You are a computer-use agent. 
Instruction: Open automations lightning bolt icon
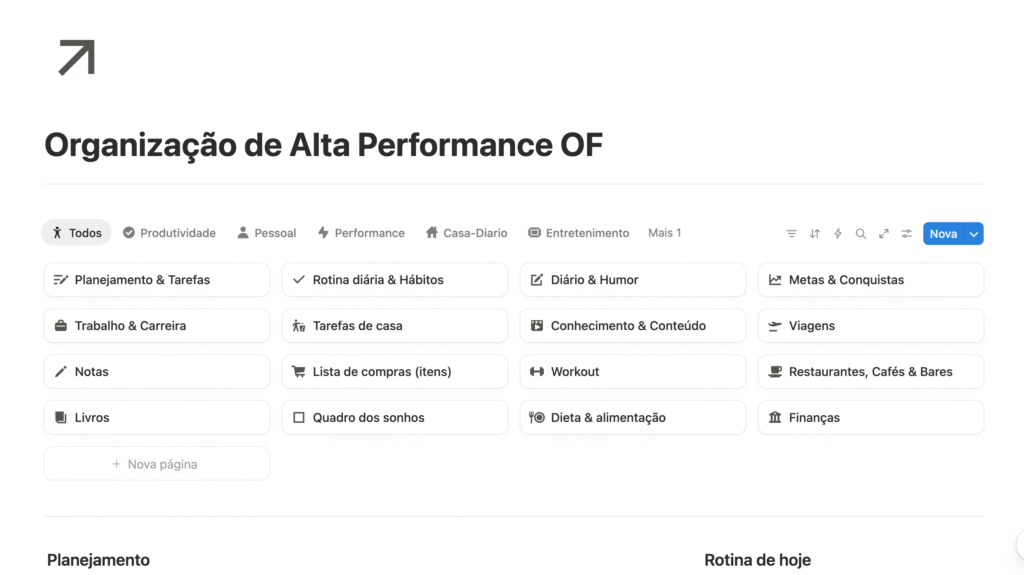837,234
